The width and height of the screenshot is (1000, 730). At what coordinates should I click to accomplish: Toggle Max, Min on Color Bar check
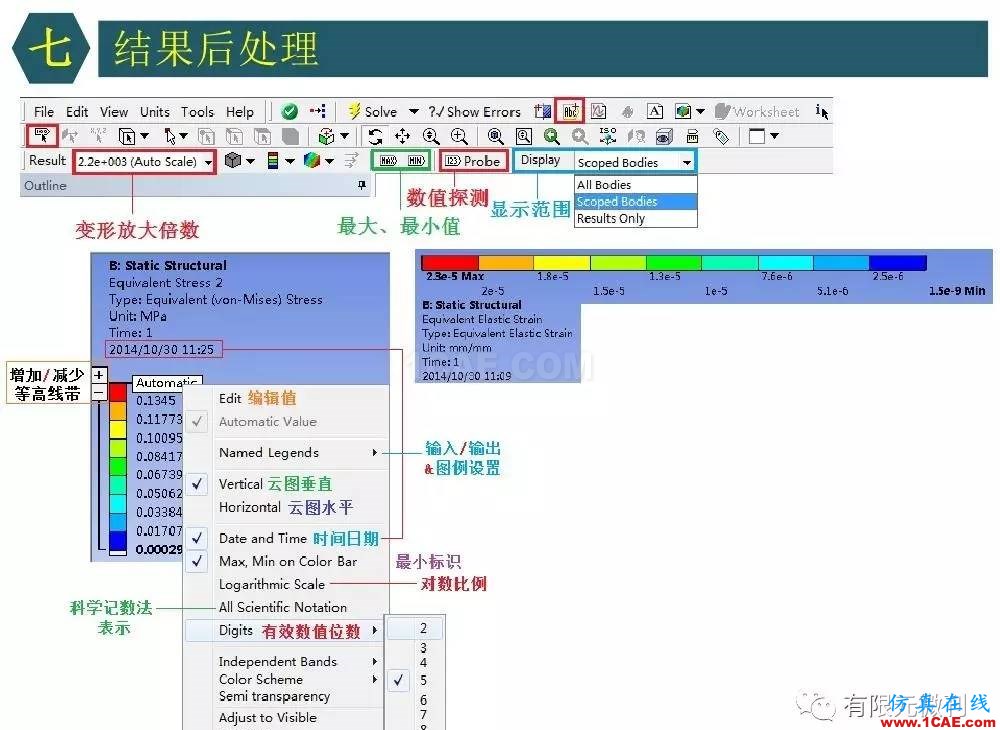pos(198,561)
